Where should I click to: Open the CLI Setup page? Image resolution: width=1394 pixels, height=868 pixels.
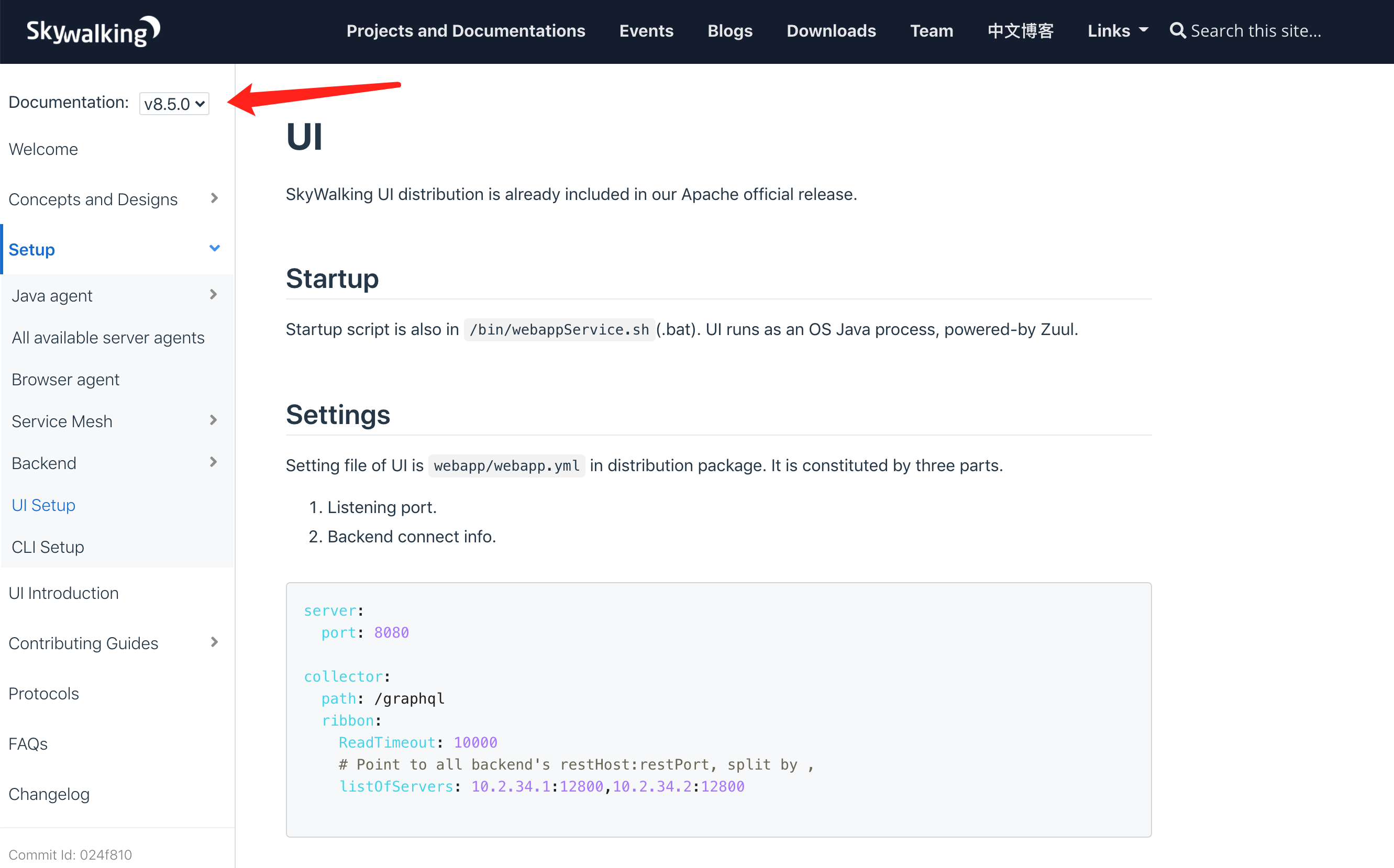(x=48, y=547)
